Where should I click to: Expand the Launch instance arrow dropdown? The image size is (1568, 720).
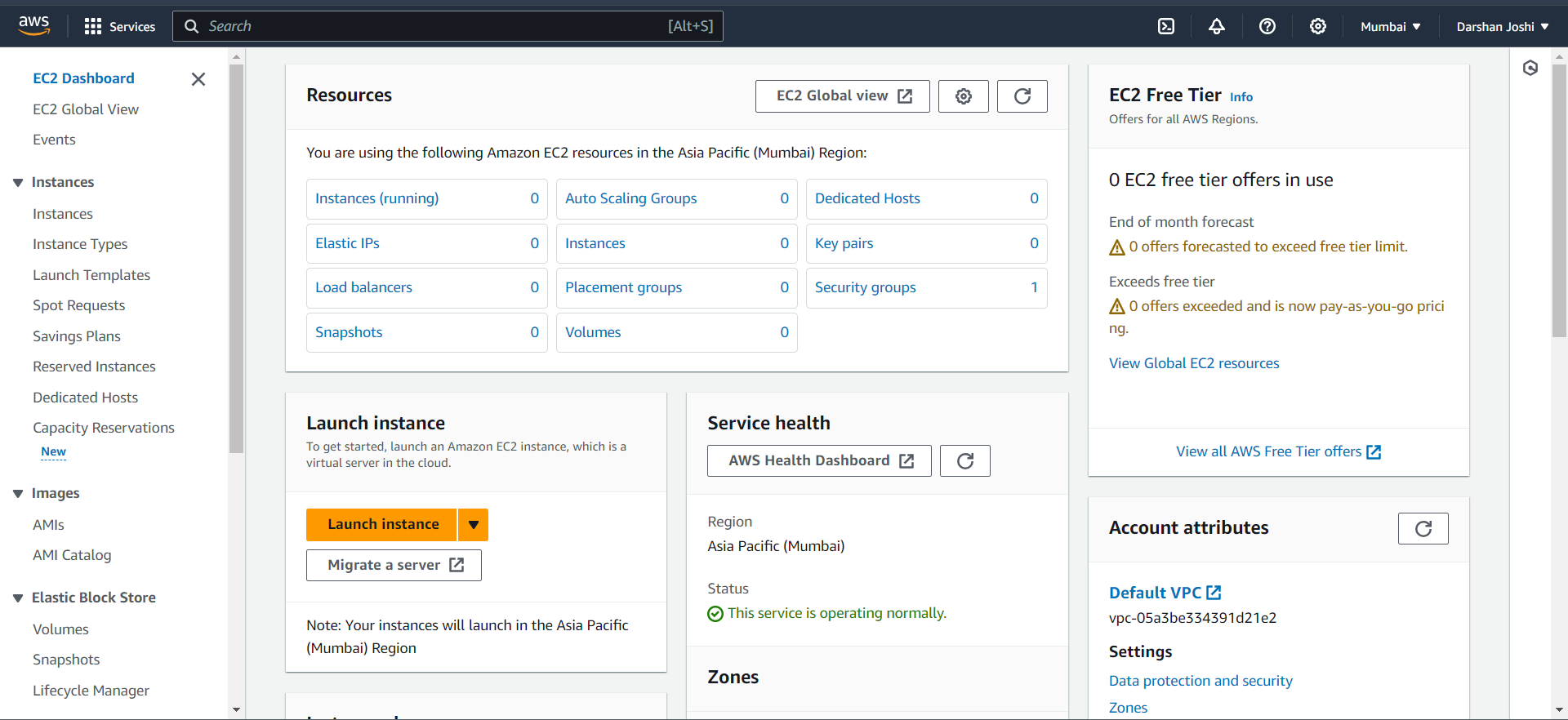click(x=474, y=525)
